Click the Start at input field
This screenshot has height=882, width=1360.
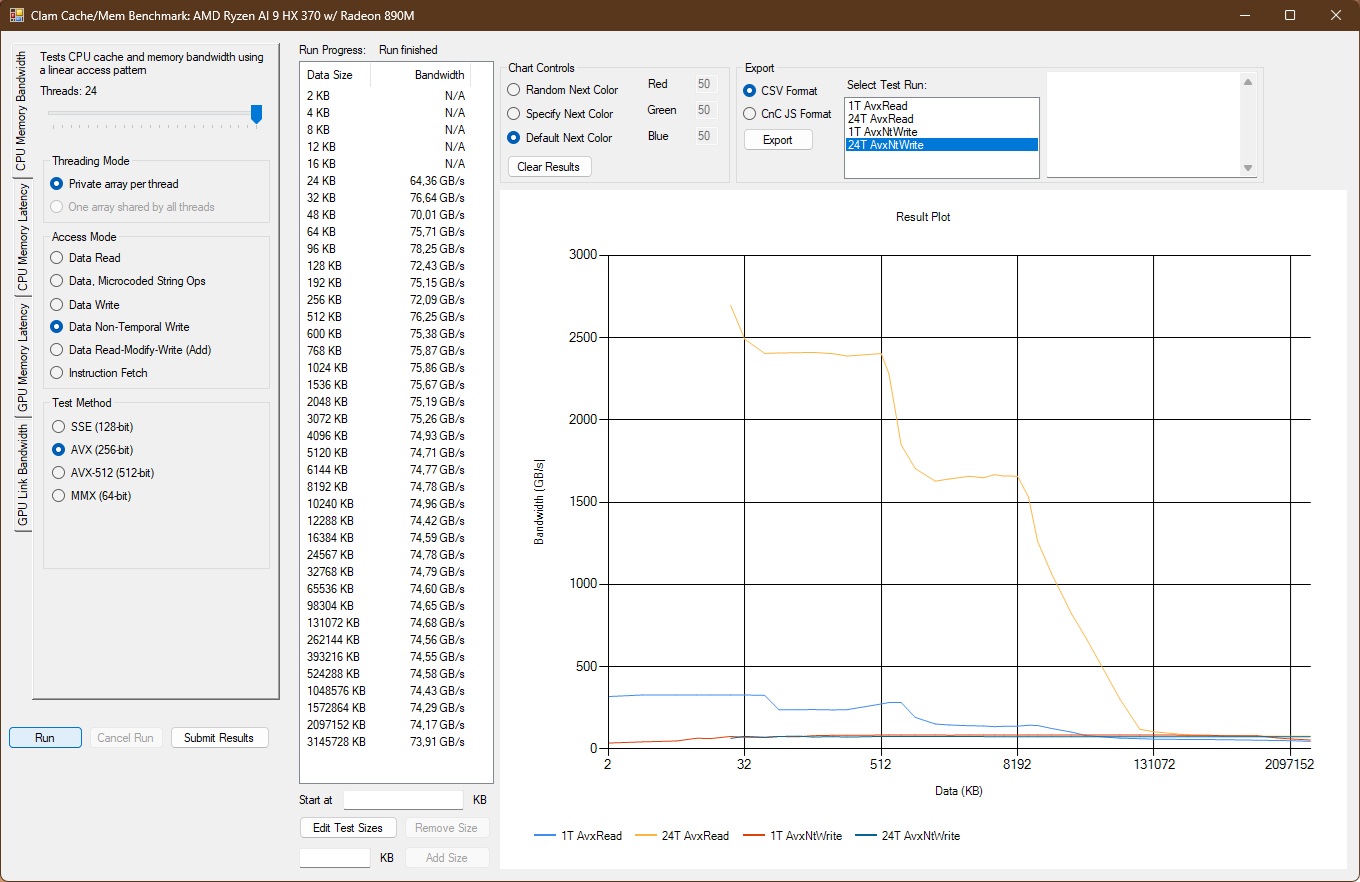coord(403,800)
